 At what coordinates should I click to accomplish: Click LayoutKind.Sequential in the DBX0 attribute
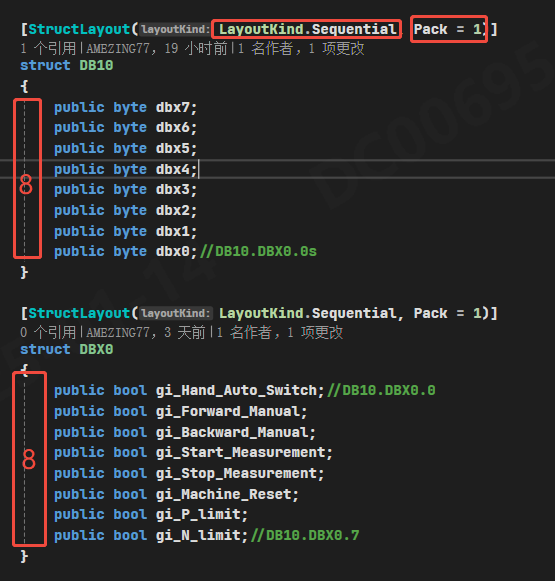tap(308, 313)
